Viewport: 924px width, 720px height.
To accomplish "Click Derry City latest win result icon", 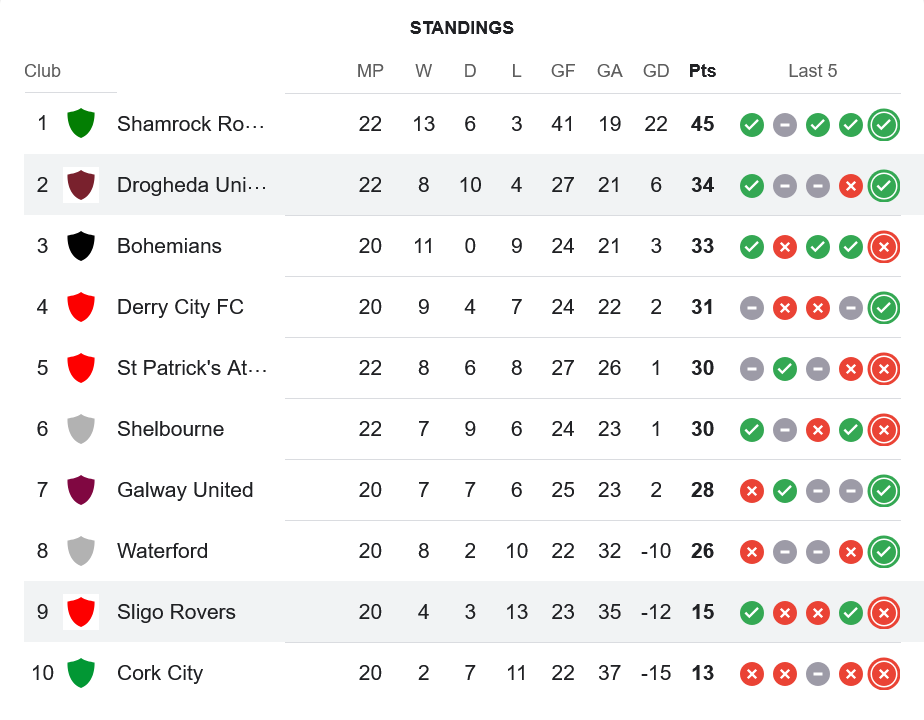I will coord(883,308).
